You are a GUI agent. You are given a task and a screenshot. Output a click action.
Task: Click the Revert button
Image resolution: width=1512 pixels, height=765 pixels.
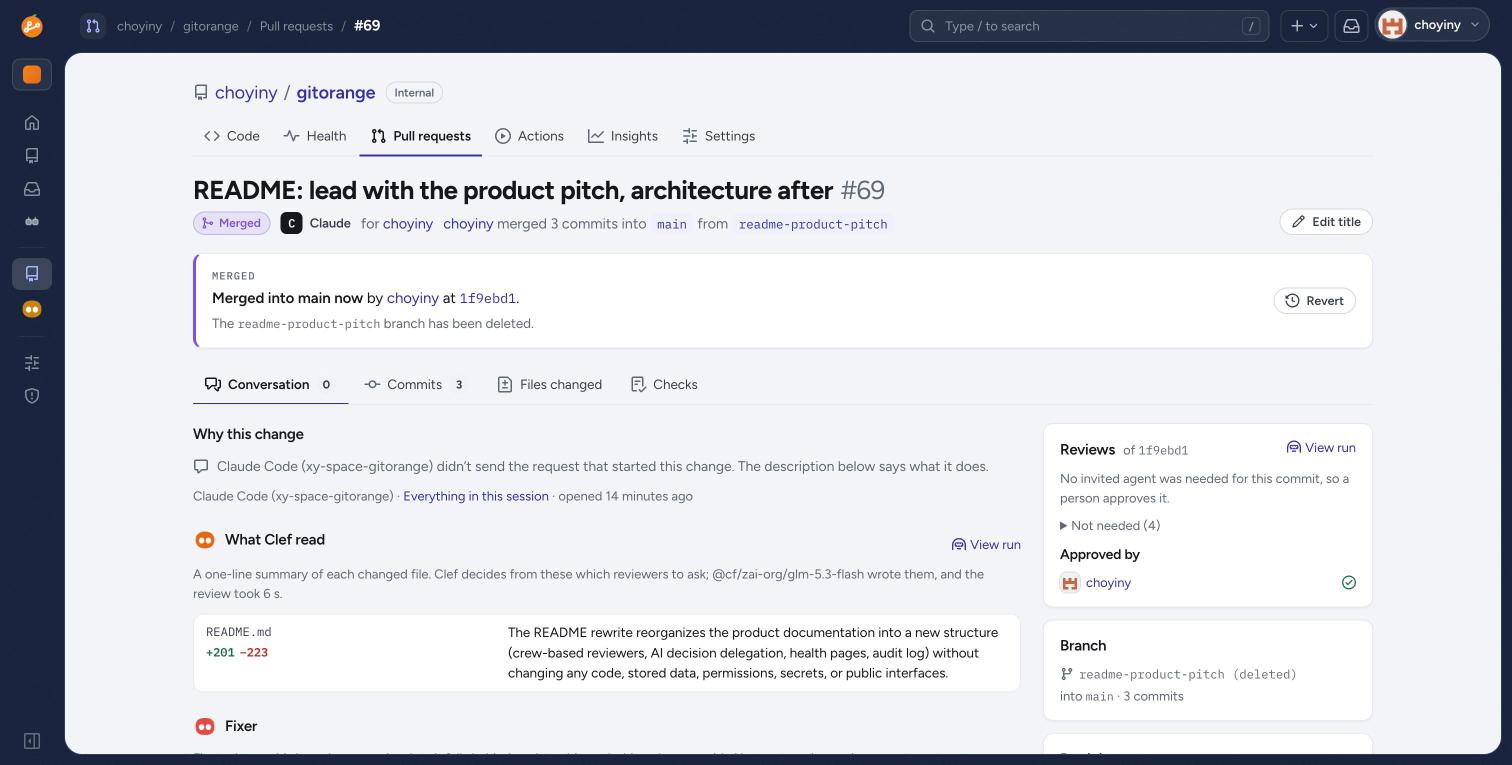(1314, 301)
